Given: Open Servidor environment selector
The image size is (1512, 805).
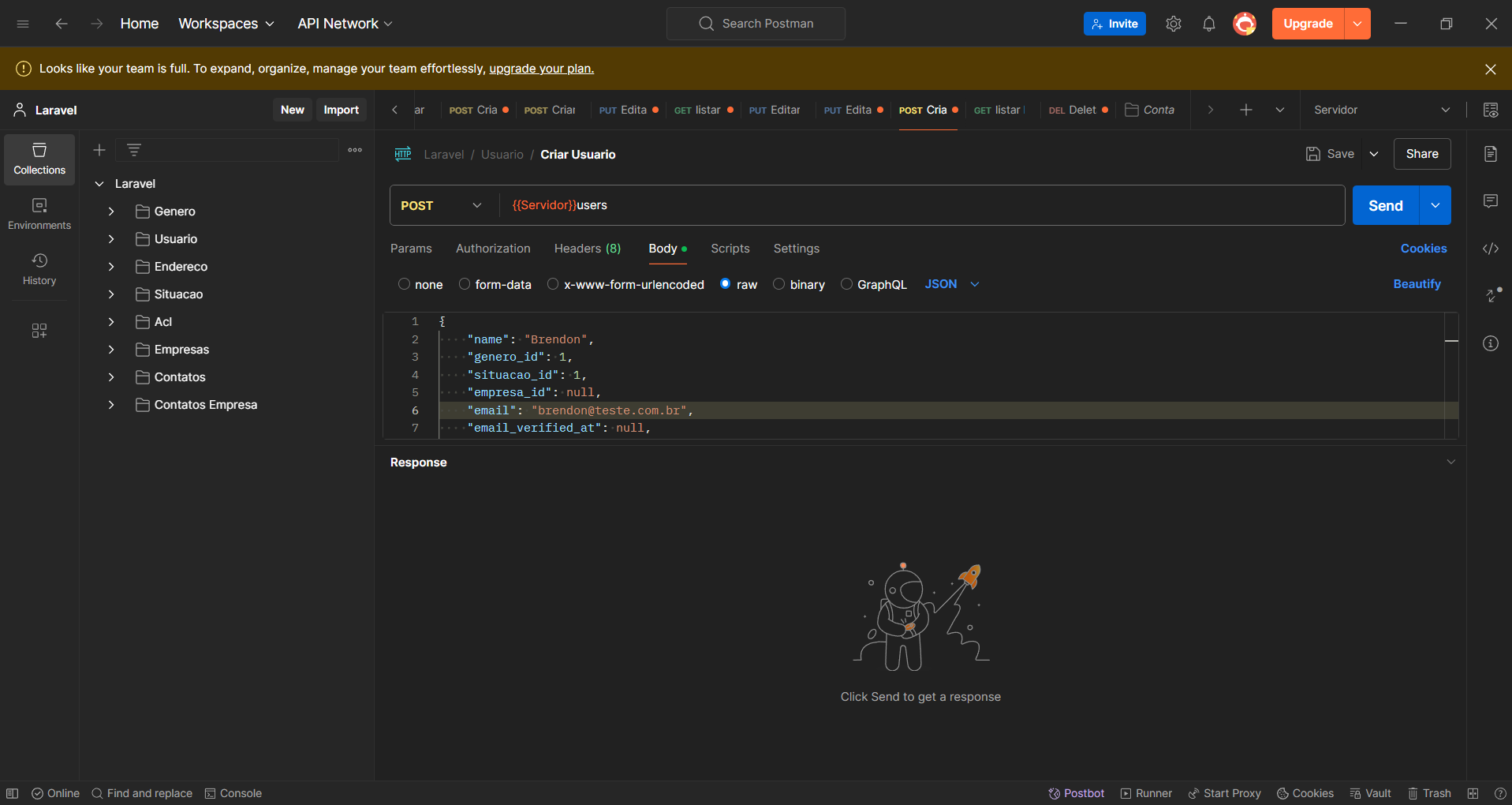Looking at the screenshot, I should [1382, 110].
